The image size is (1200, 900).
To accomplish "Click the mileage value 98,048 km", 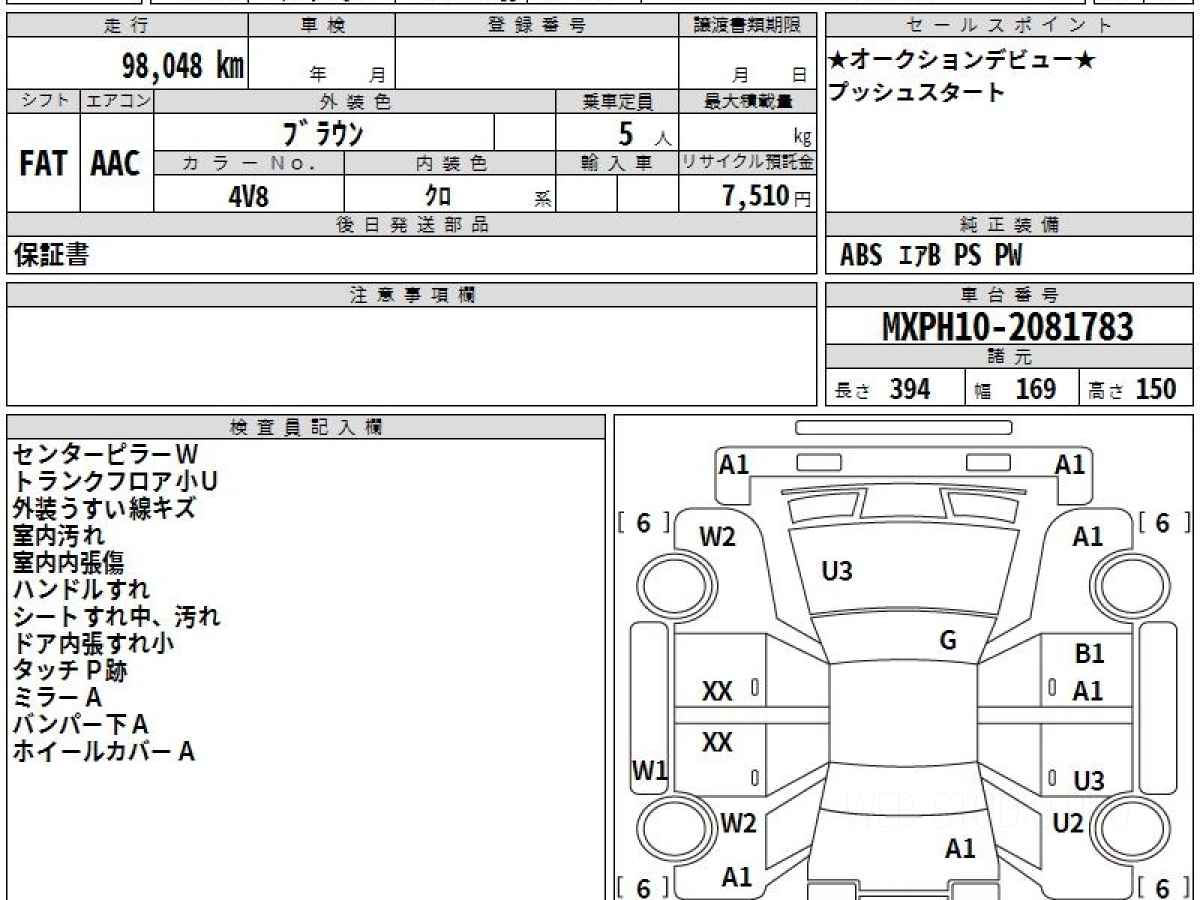I will [x=183, y=67].
